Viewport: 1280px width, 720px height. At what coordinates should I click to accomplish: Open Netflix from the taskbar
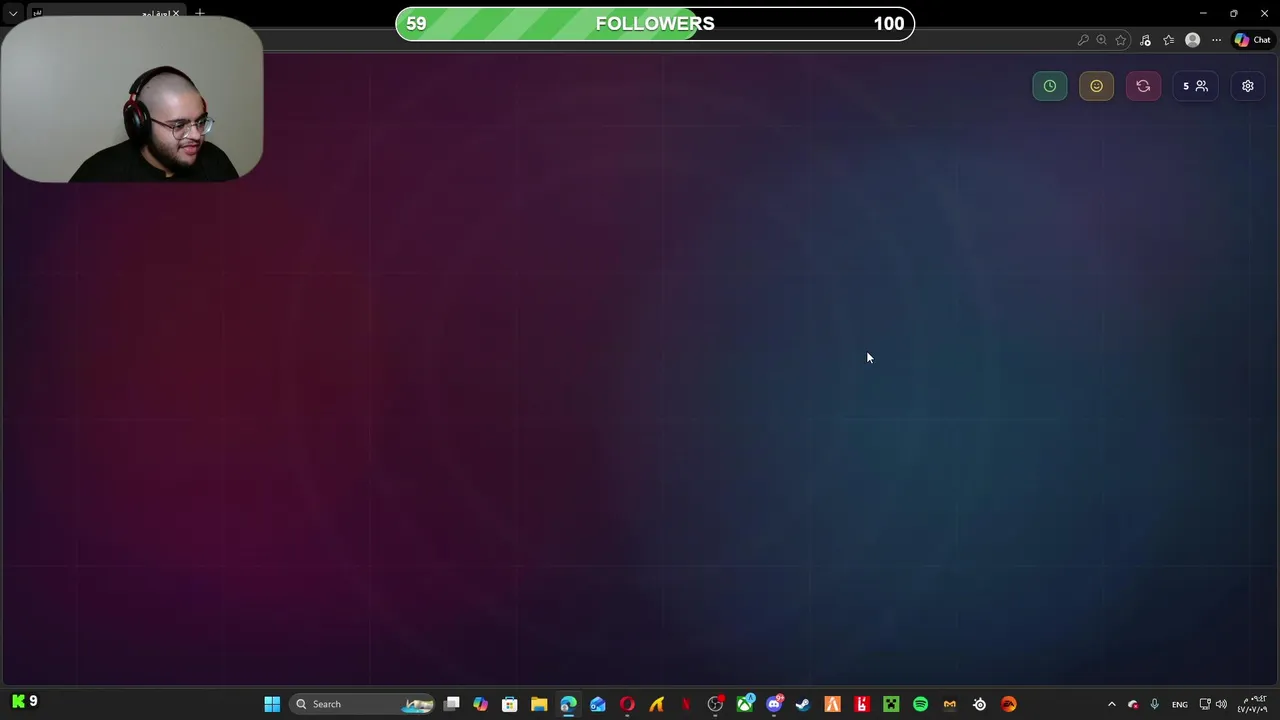[686, 704]
